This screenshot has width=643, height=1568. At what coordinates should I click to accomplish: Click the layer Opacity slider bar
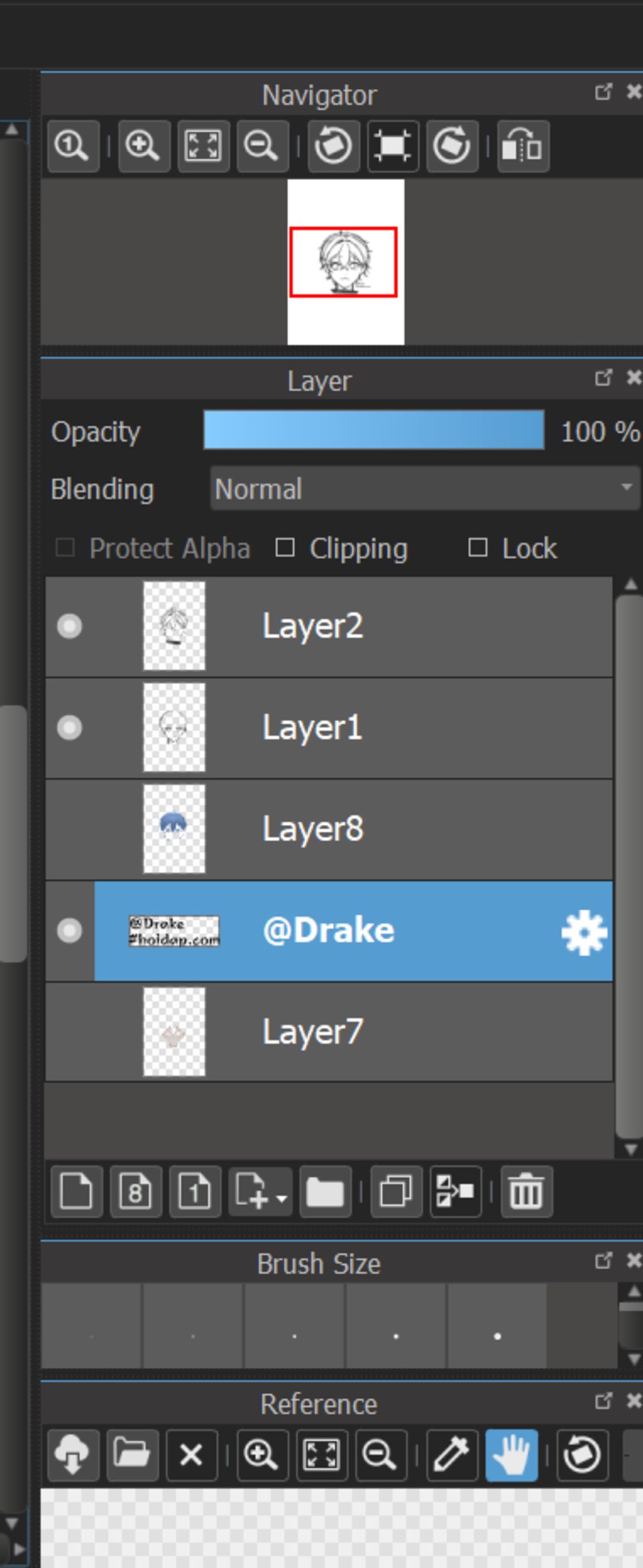(x=374, y=431)
